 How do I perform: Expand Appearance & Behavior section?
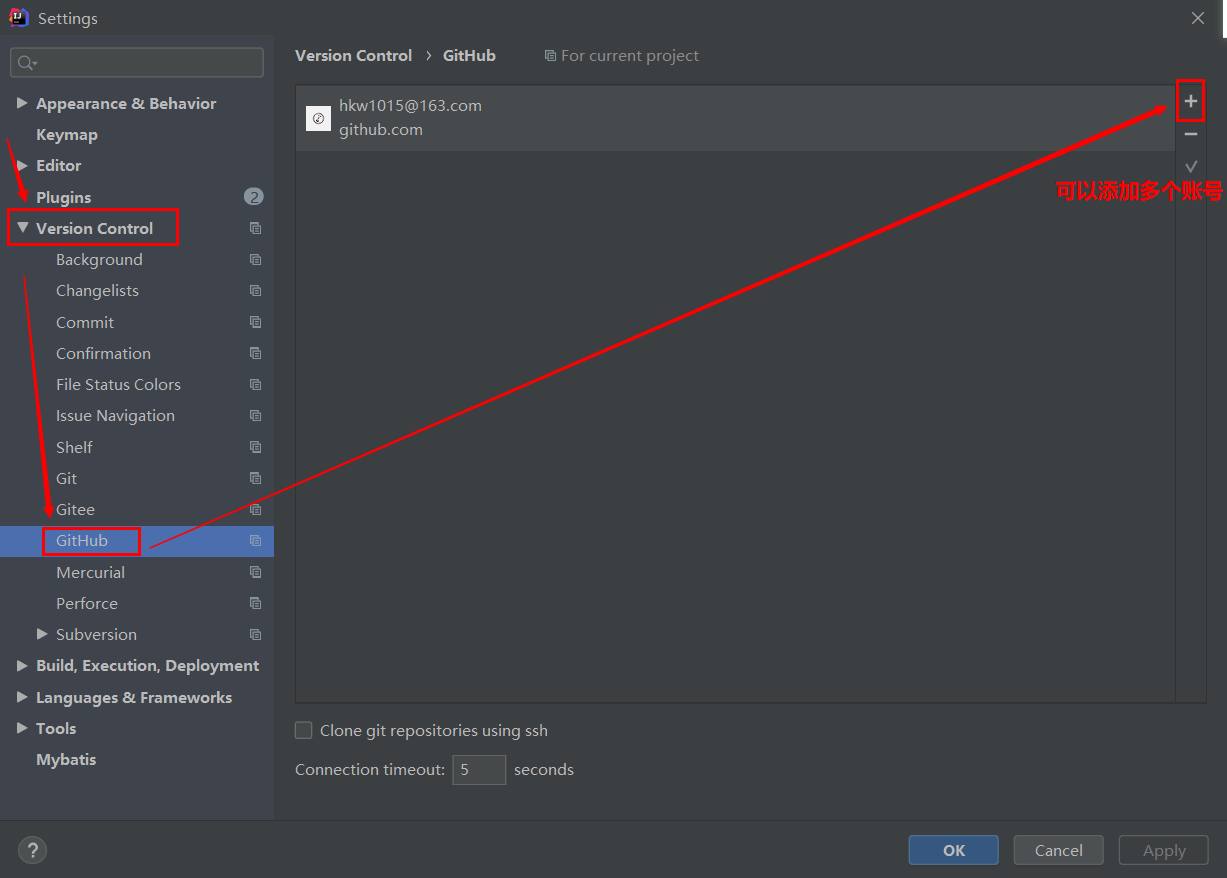[x=22, y=103]
